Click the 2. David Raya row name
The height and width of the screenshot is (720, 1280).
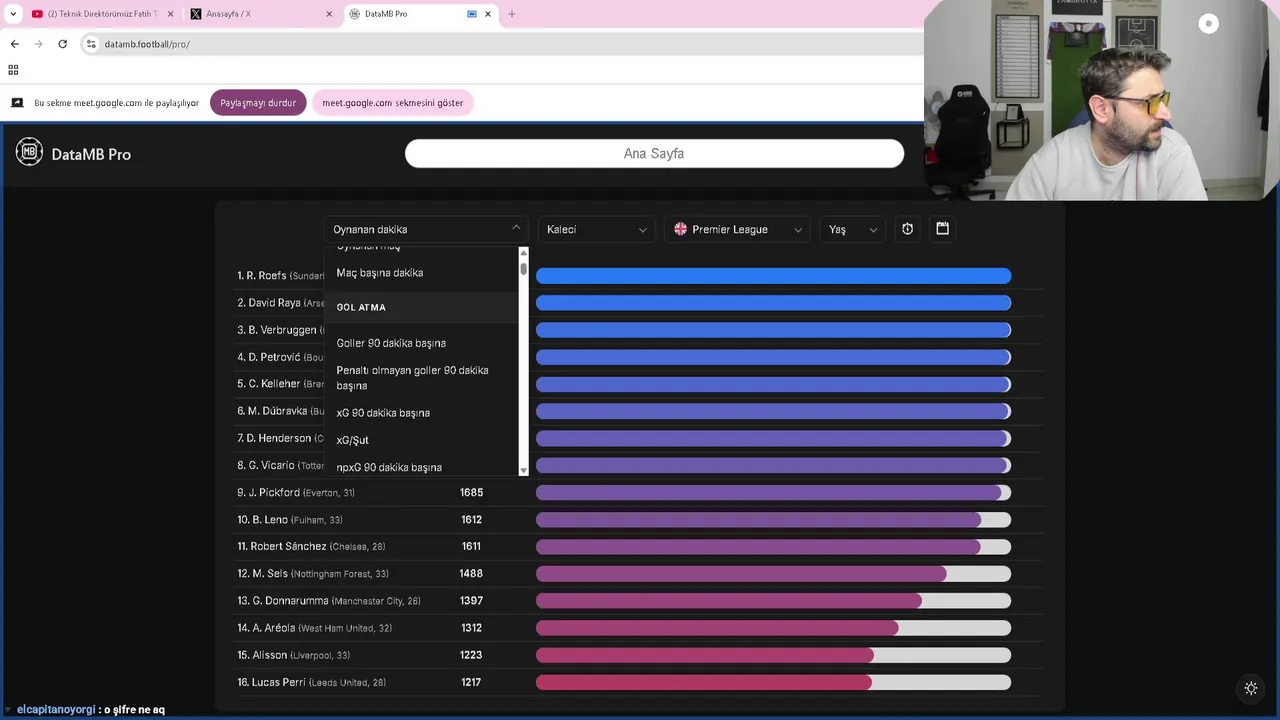[280, 303]
